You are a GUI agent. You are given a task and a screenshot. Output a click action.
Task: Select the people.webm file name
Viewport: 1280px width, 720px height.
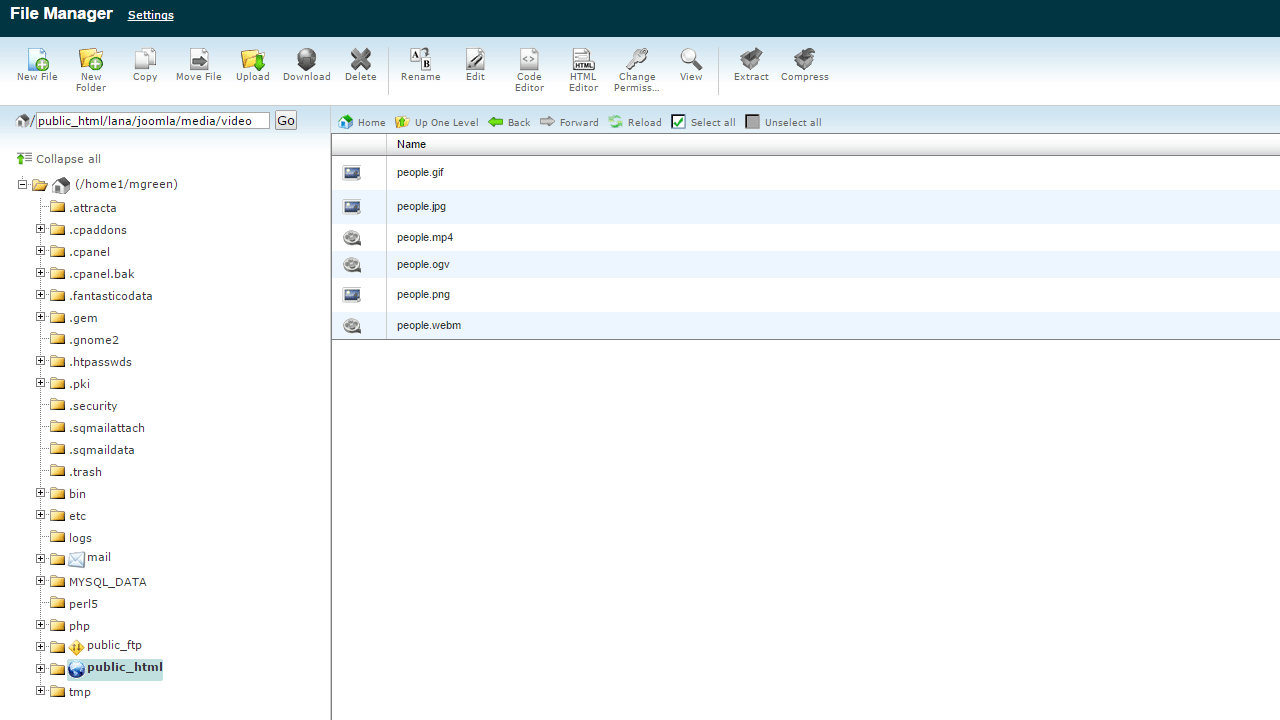pyautogui.click(x=429, y=326)
